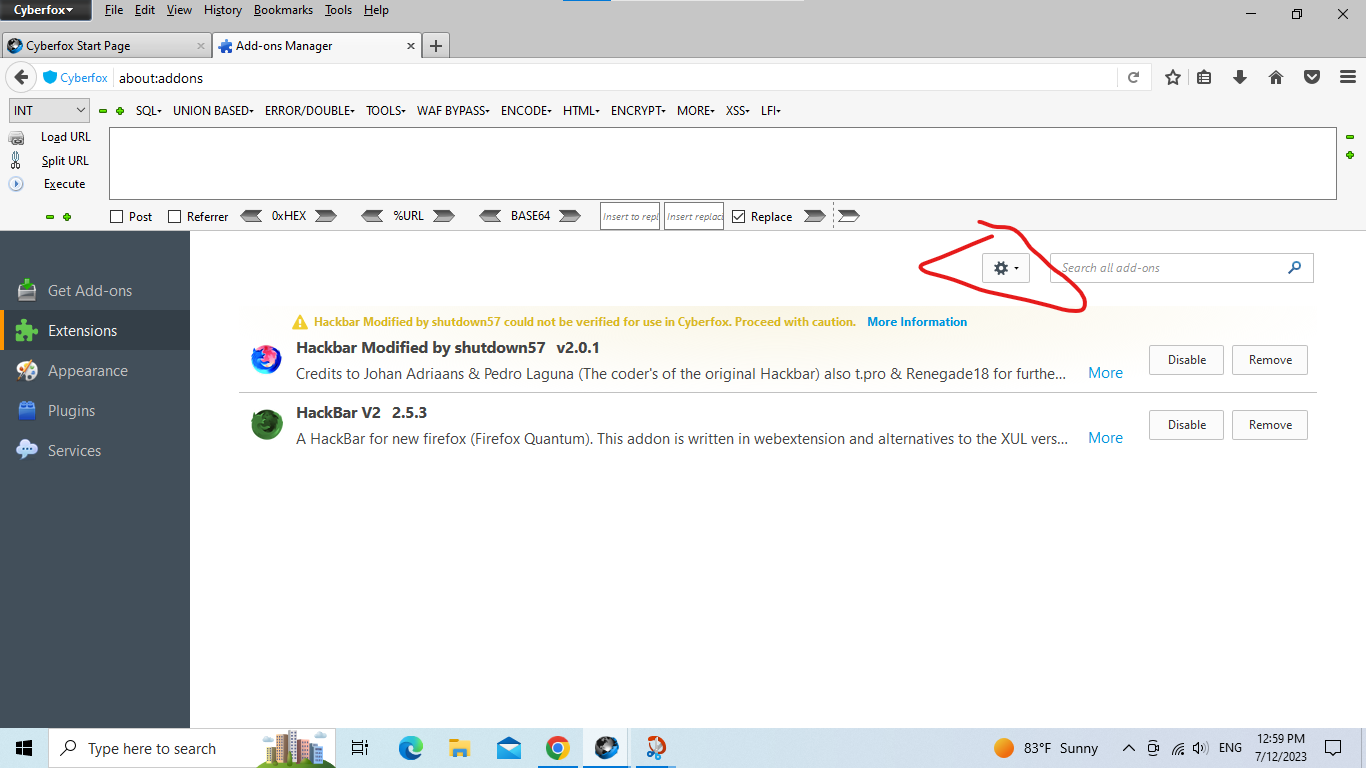
Task: Go back using the navigation arrow
Action: (x=21, y=77)
